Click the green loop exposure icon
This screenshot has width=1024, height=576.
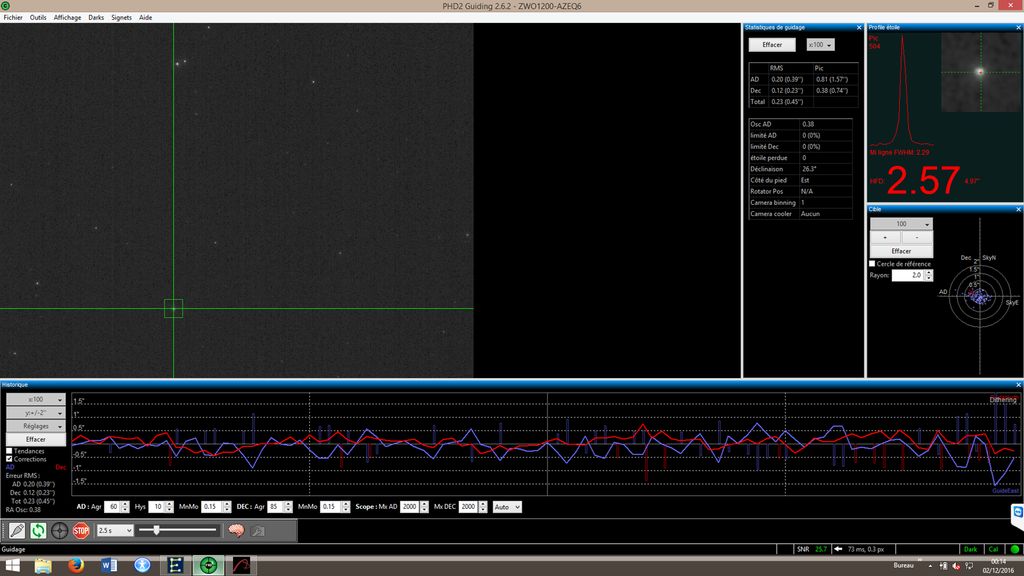tap(38, 530)
